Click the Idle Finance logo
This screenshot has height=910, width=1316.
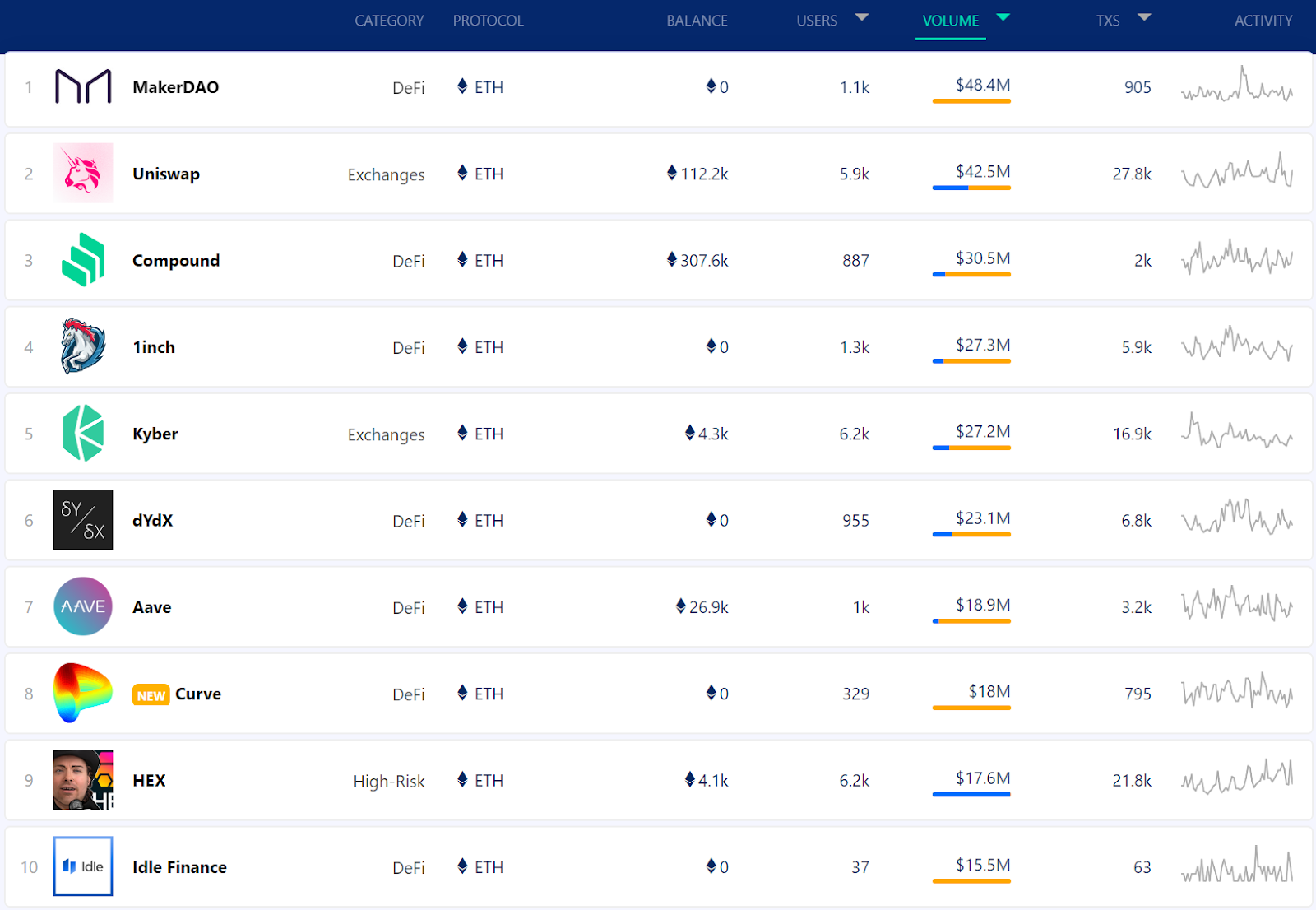click(x=83, y=866)
